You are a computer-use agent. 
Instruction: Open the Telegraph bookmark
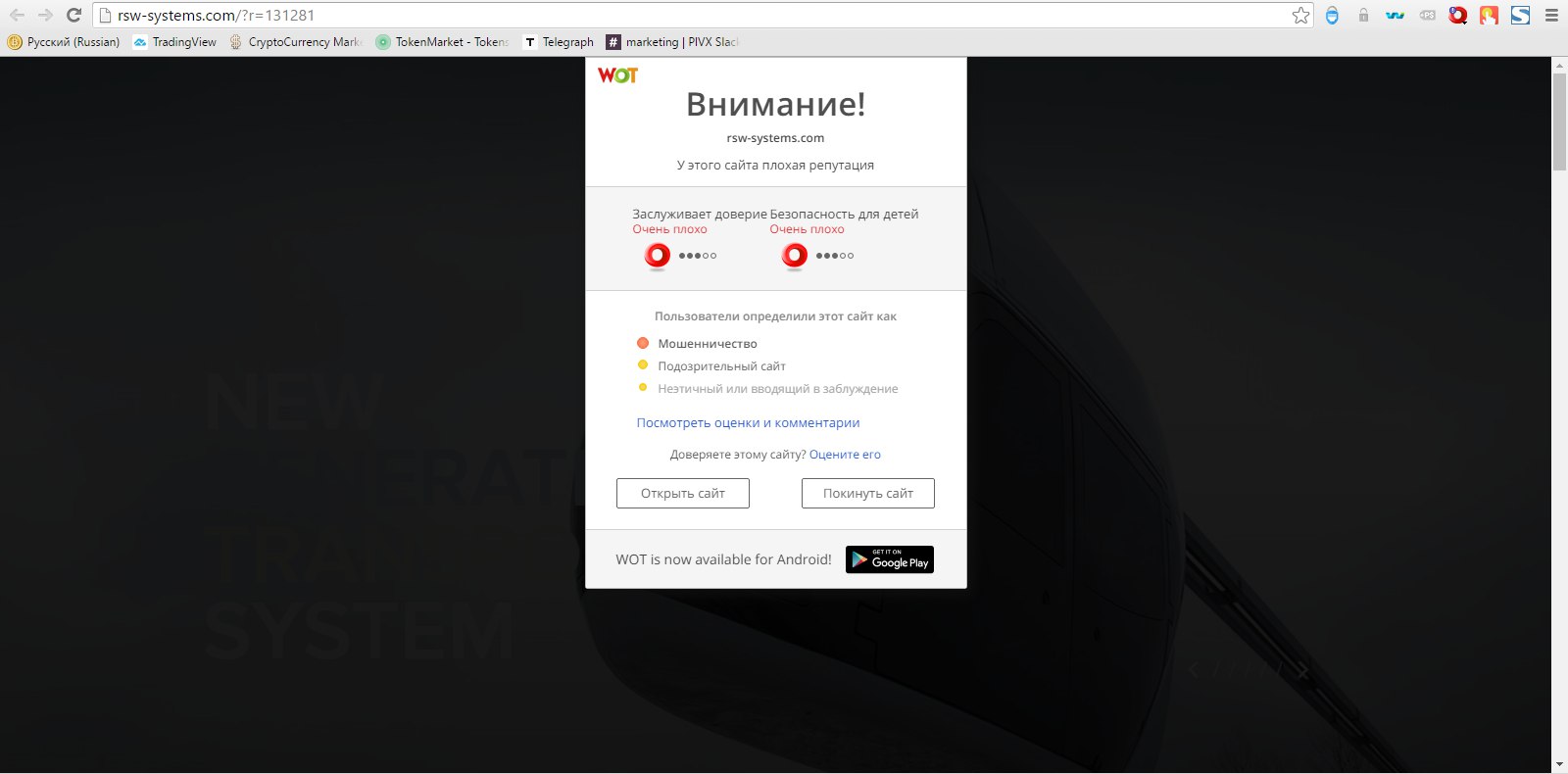click(x=559, y=42)
